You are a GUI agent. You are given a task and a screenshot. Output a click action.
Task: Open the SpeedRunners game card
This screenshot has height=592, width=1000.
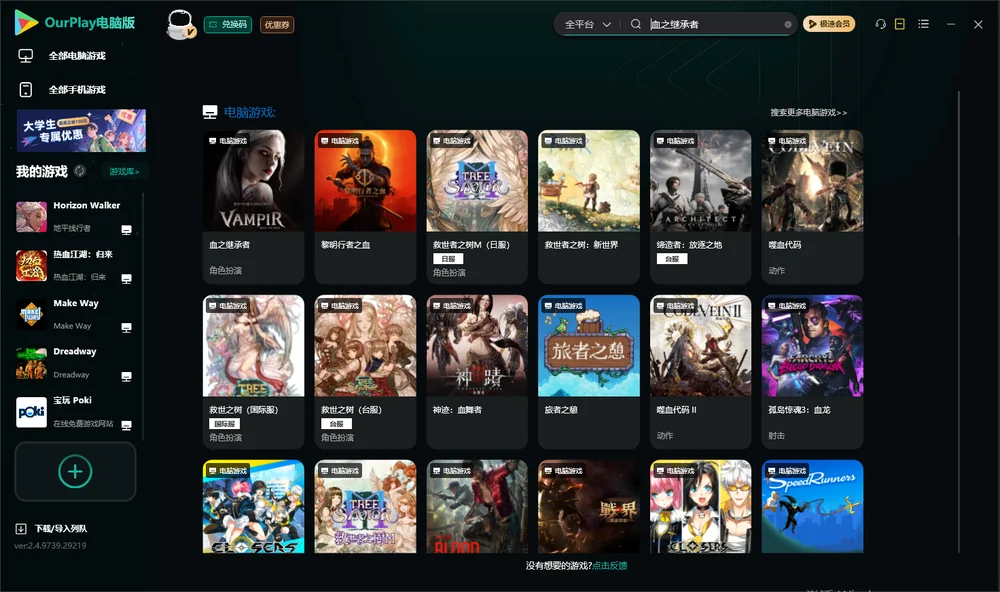pos(812,507)
